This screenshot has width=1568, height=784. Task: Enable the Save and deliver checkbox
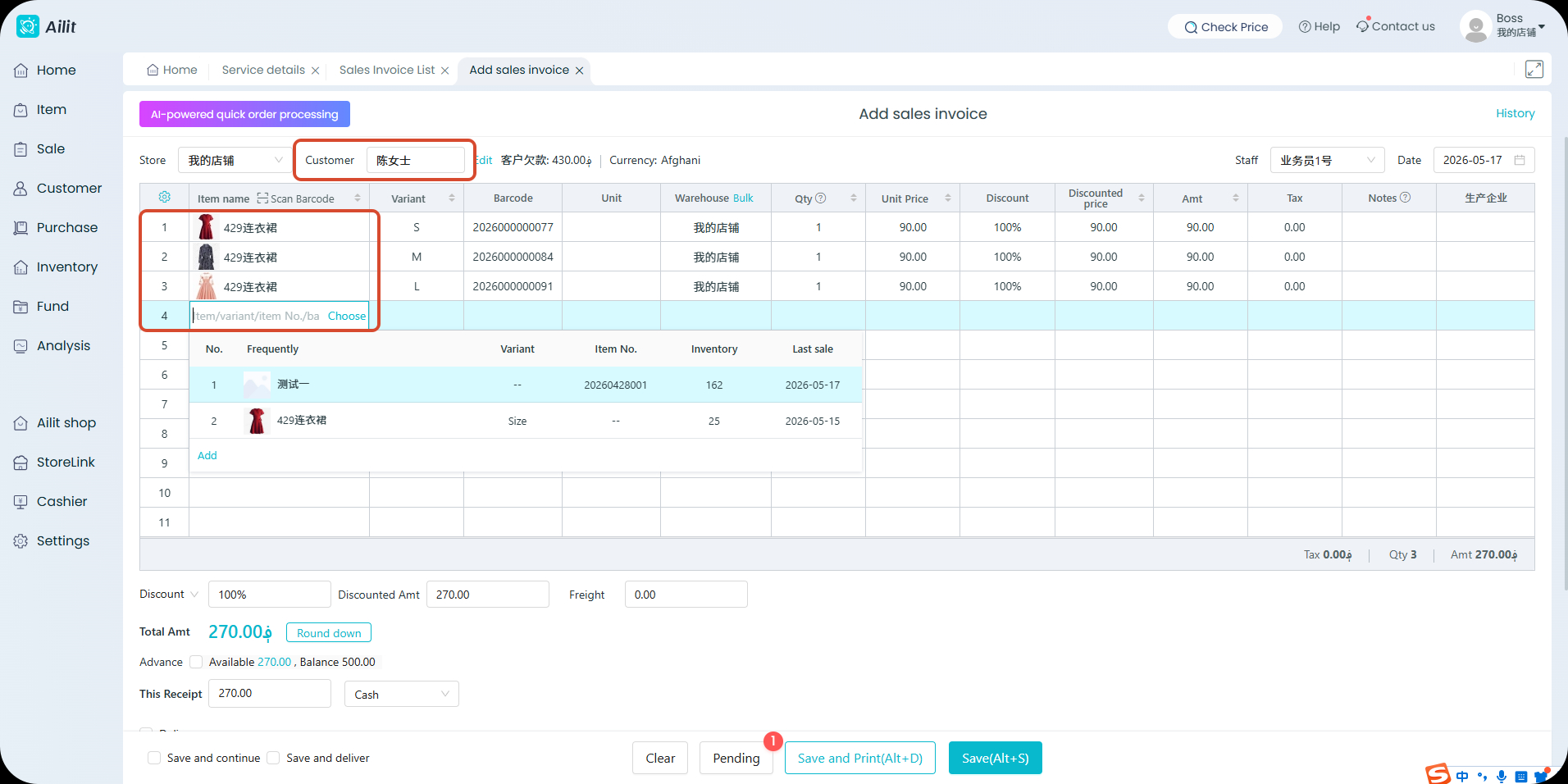[x=273, y=758]
